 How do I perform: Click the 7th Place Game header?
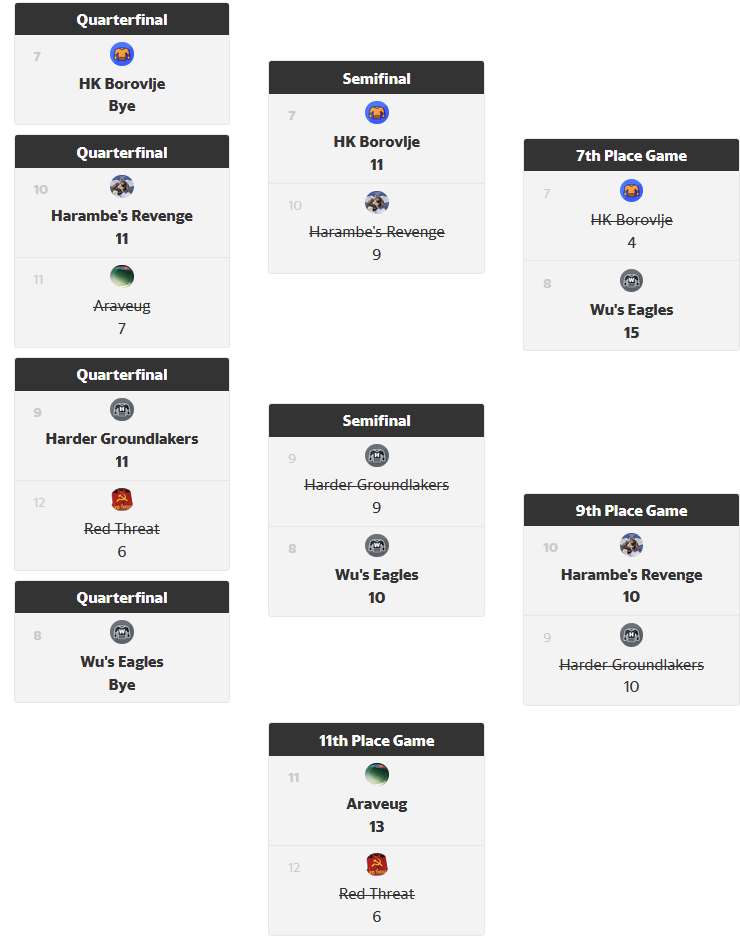pyautogui.click(x=631, y=156)
